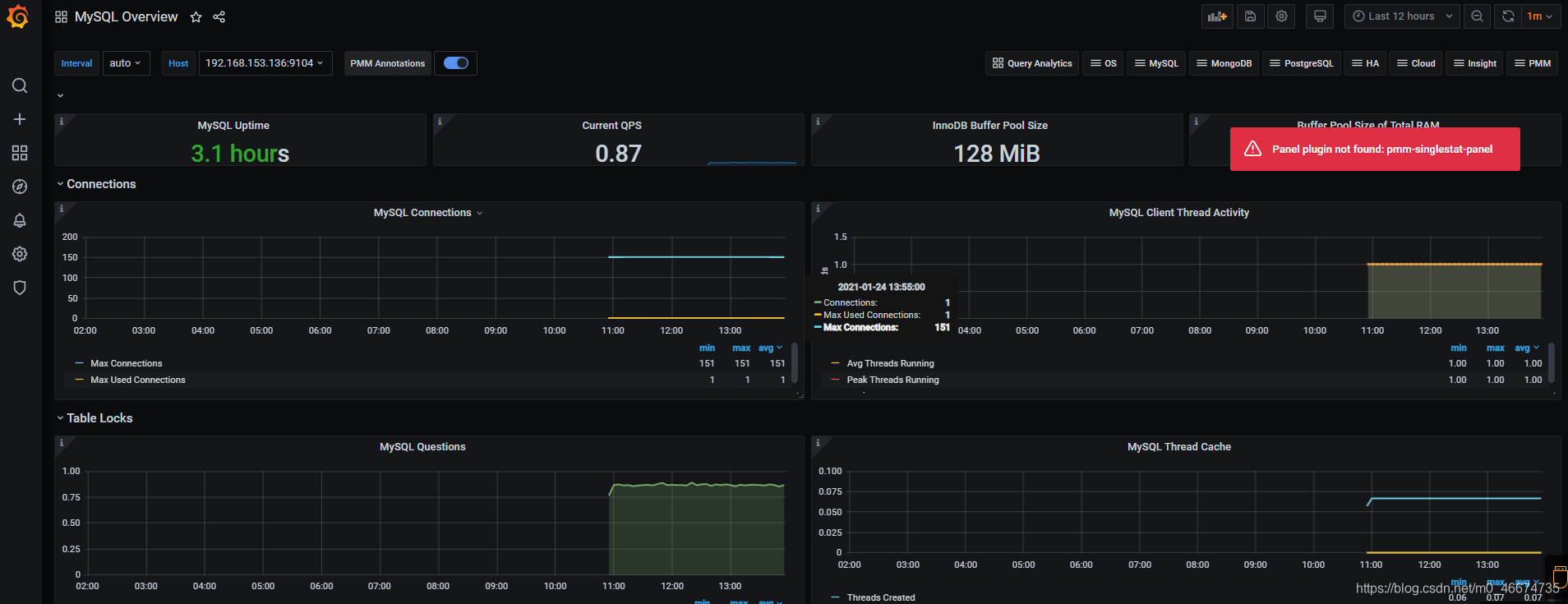Sort MySQL Connections legend by avg
The height and width of the screenshot is (604, 1568).
tap(770, 348)
